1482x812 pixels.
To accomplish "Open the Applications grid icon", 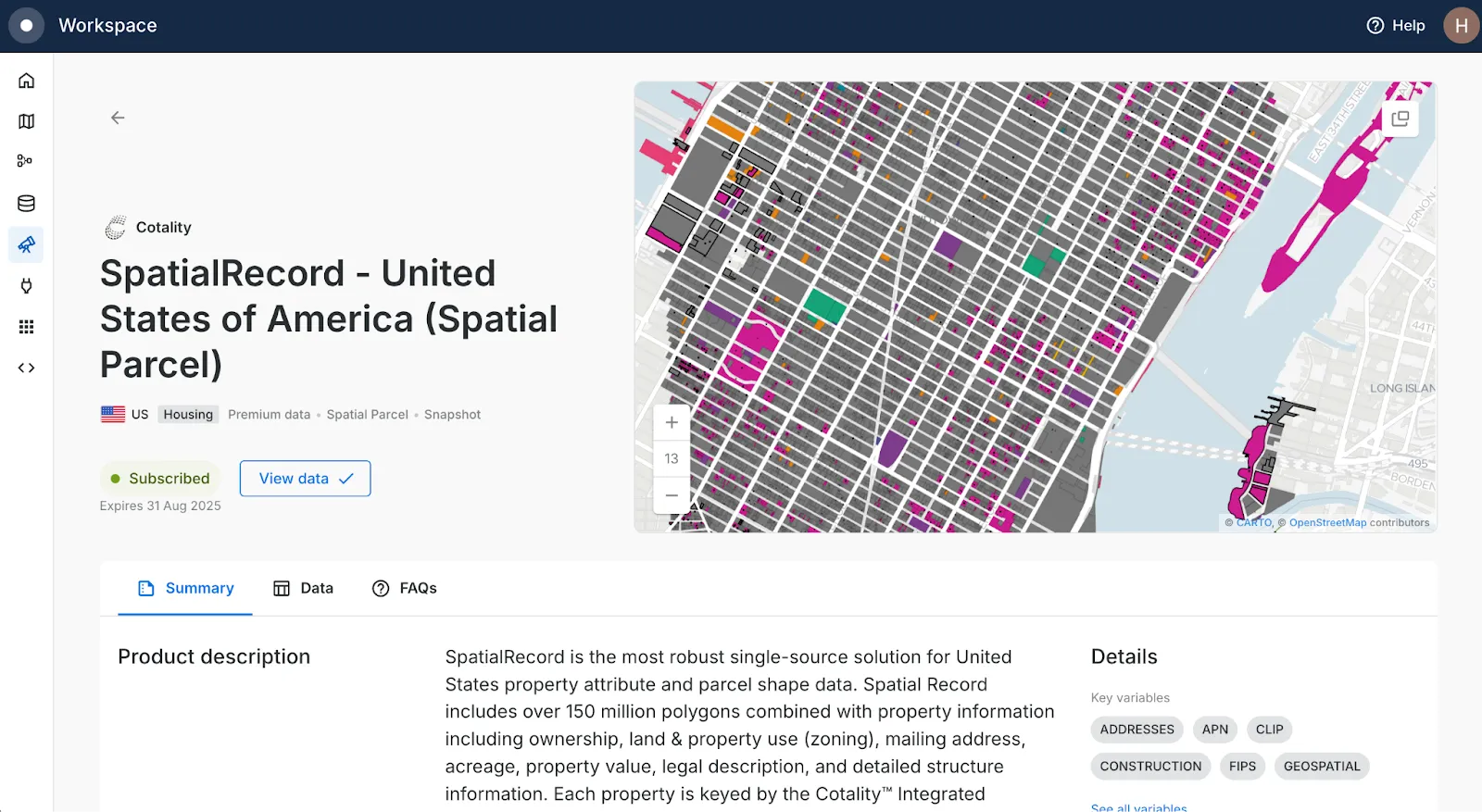I will tap(26, 327).
